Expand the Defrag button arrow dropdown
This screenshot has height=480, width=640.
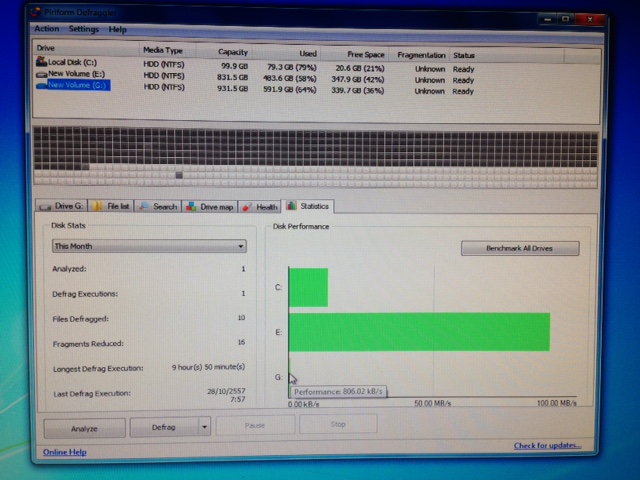tap(204, 427)
